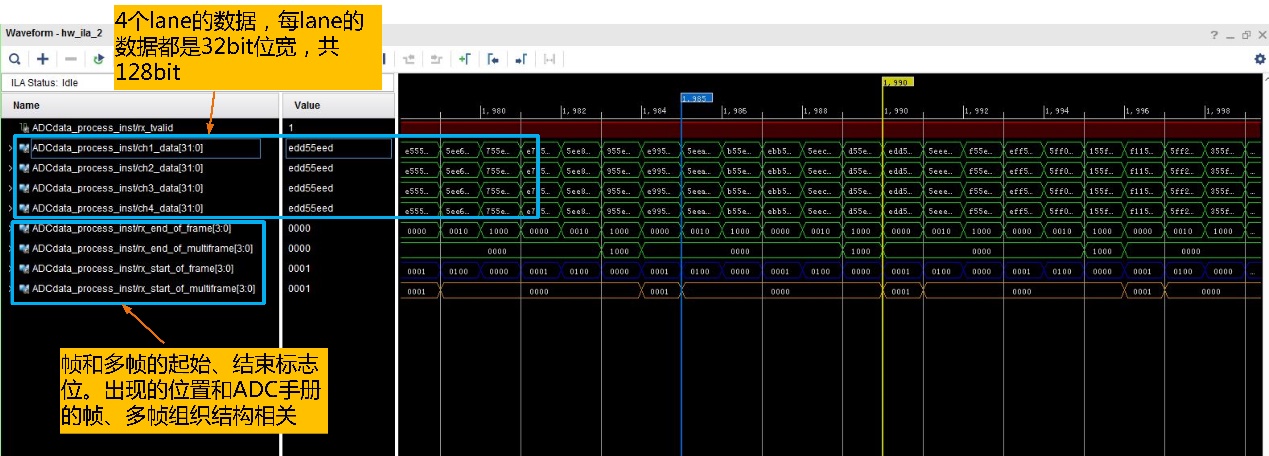This screenshot has height=456, width=1269.
Task: Expand the ch4_data[31:0] bus
Action: (11, 208)
